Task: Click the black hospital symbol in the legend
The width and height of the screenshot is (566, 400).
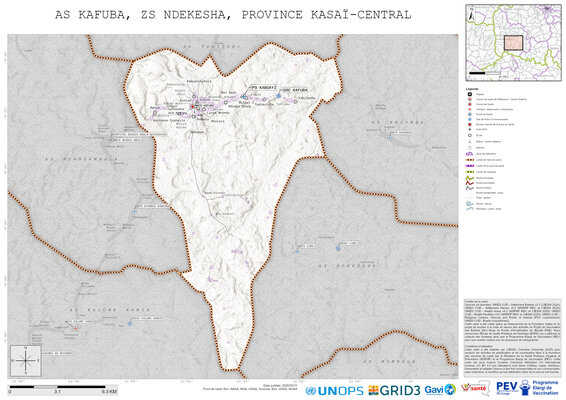Action: pyautogui.click(x=470, y=94)
